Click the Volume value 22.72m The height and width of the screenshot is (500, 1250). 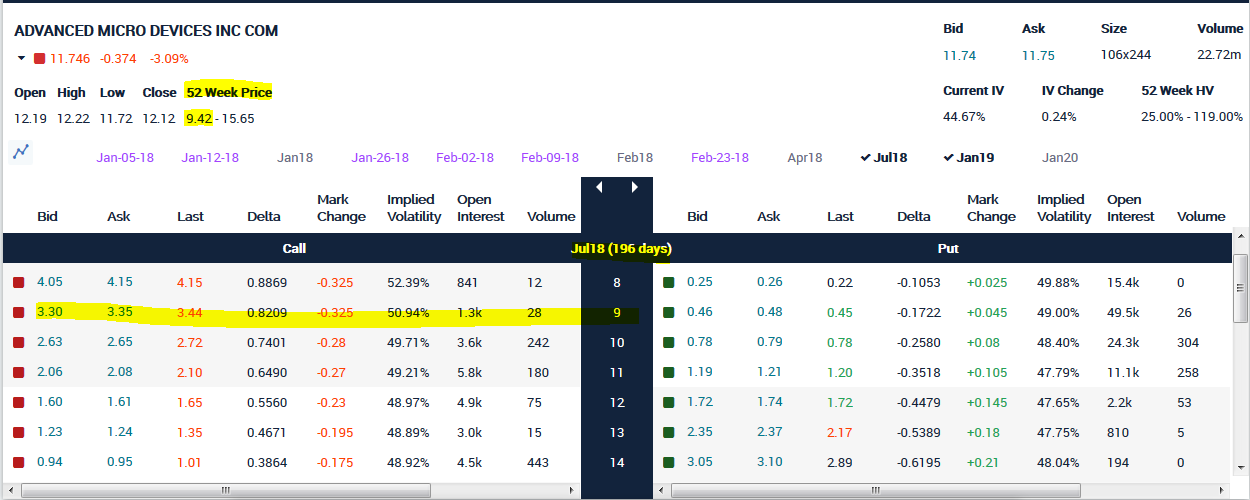click(1219, 55)
